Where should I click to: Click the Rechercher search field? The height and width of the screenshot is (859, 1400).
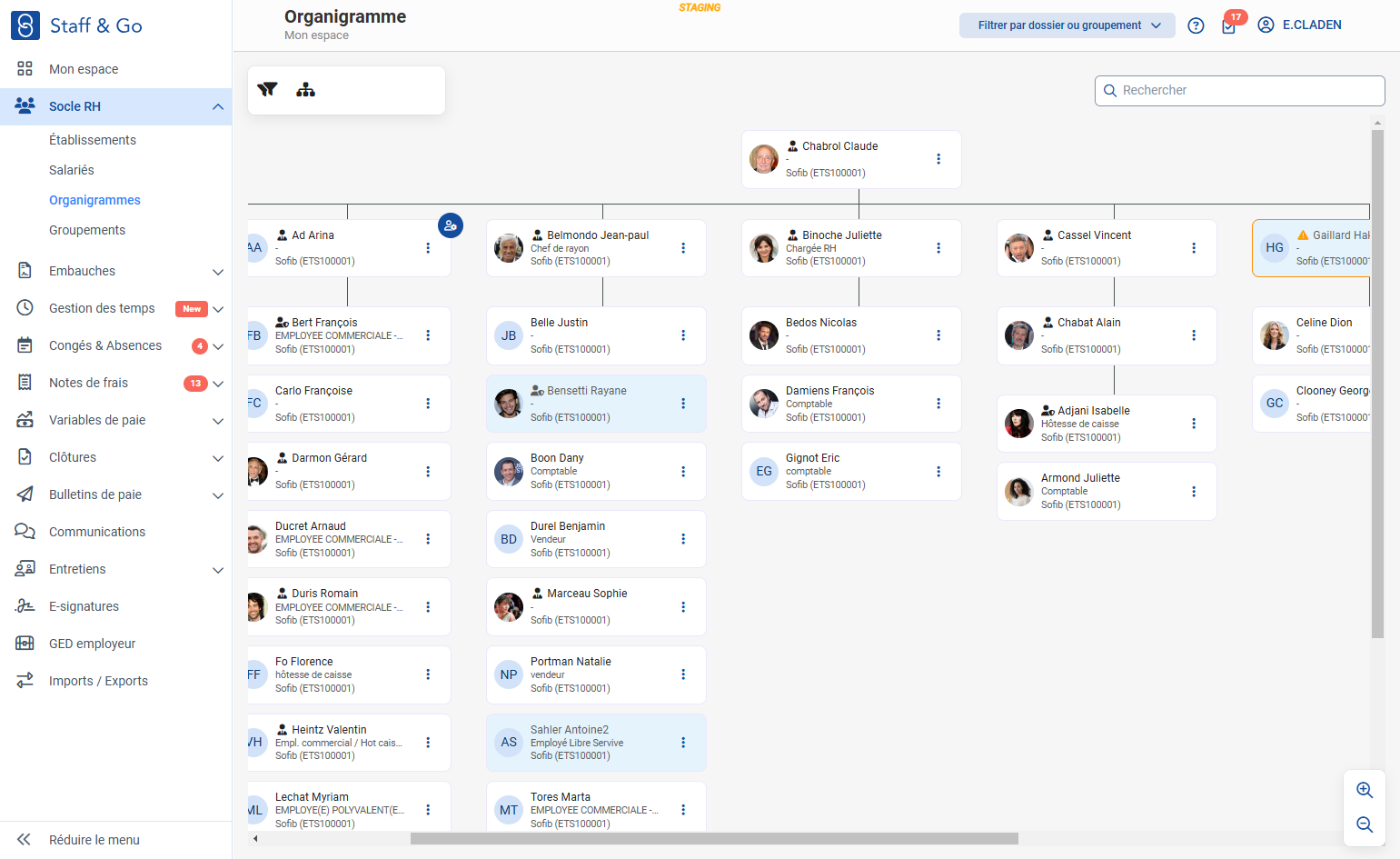point(1240,91)
